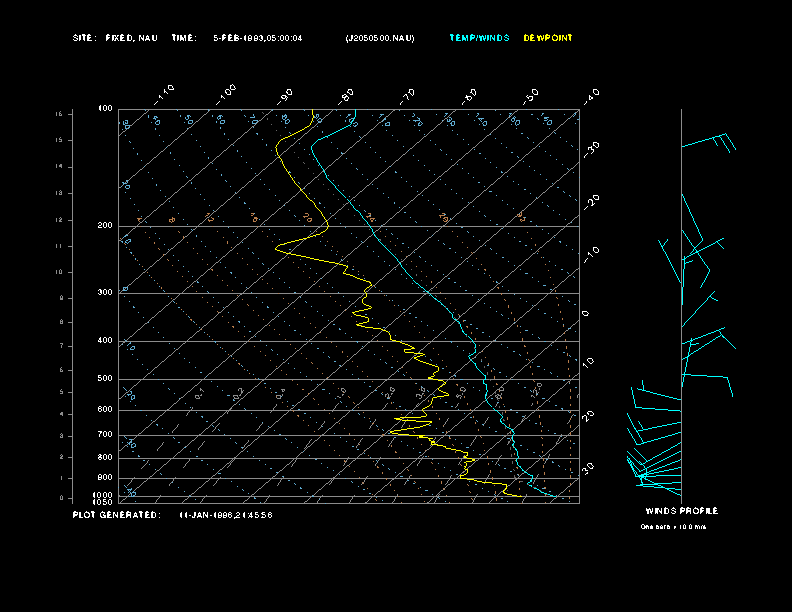This screenshot has height=612, width=792.
Task: Click the PLOT GENERATED label at bottom
Action: click(116, 515)
